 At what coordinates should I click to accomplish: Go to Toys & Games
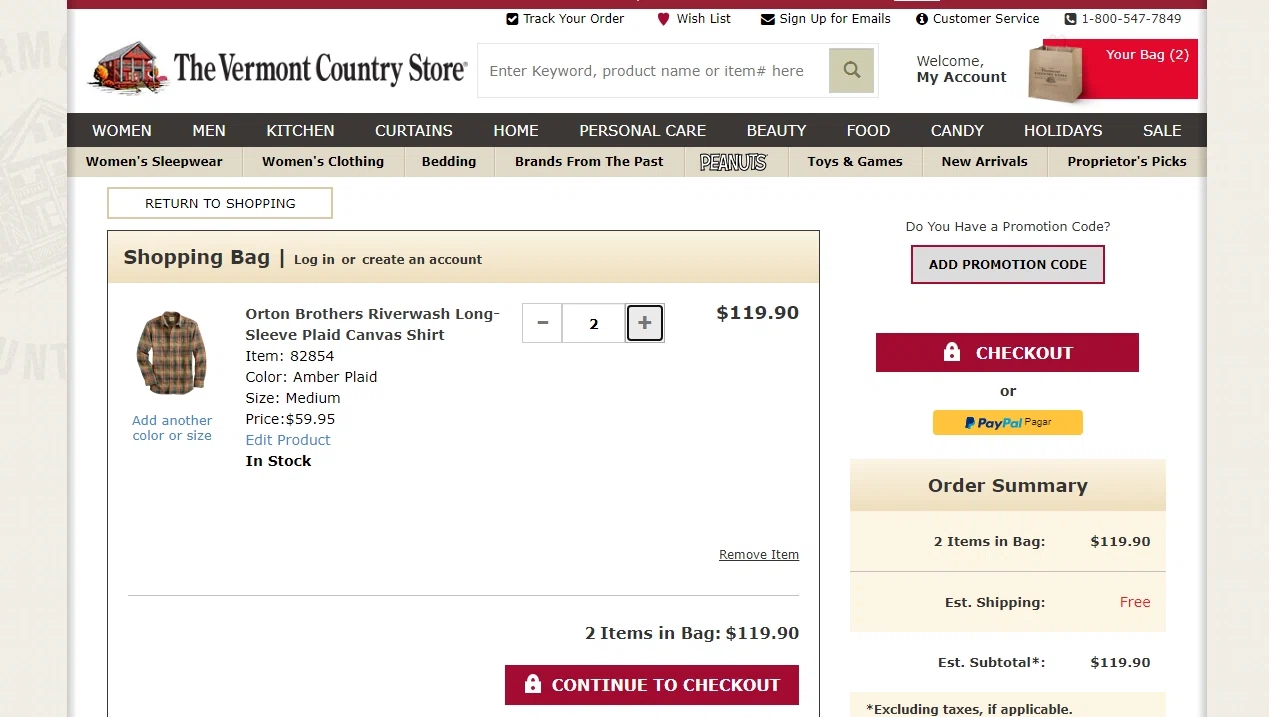click(855, 161)
